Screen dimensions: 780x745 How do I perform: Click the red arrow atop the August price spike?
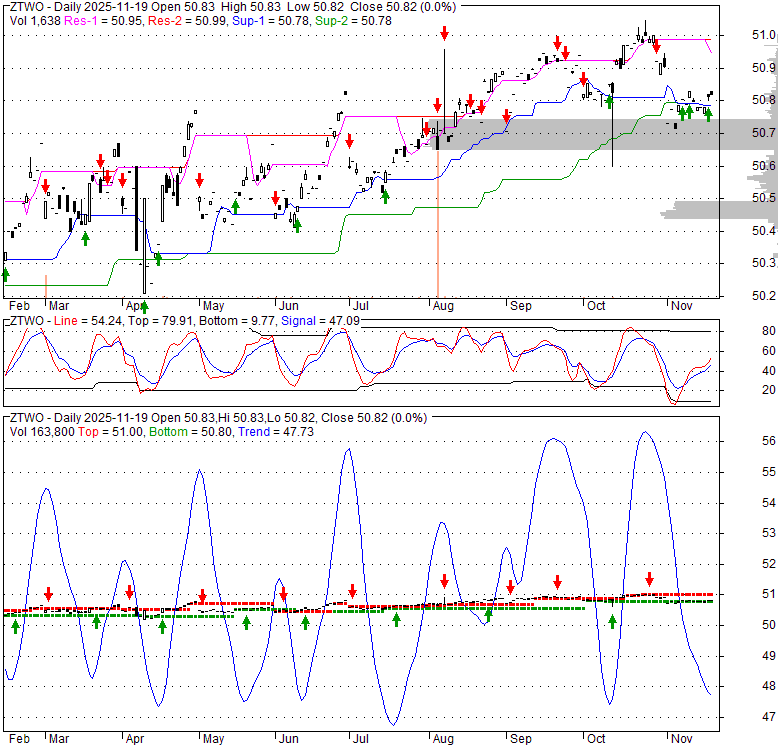click(x=444, y=35)
